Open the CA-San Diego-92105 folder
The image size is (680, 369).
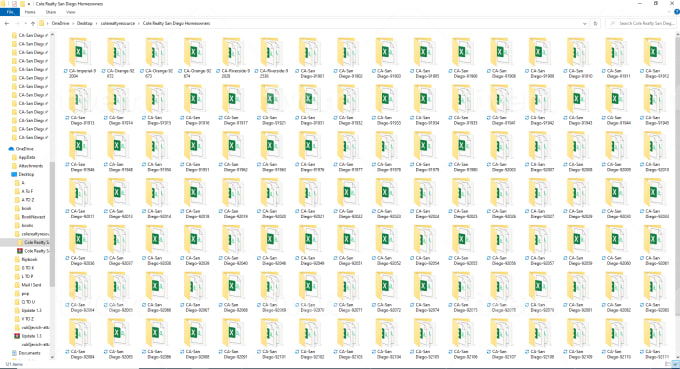[426, 340]
